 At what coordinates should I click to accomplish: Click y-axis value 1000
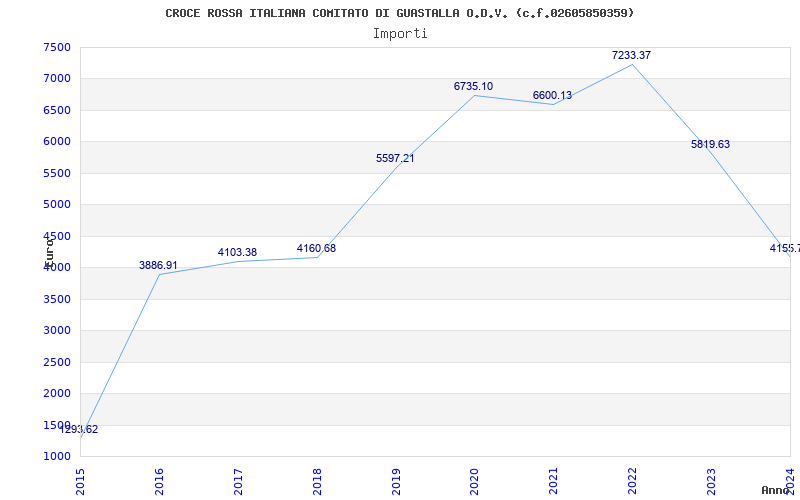point(57,457)
